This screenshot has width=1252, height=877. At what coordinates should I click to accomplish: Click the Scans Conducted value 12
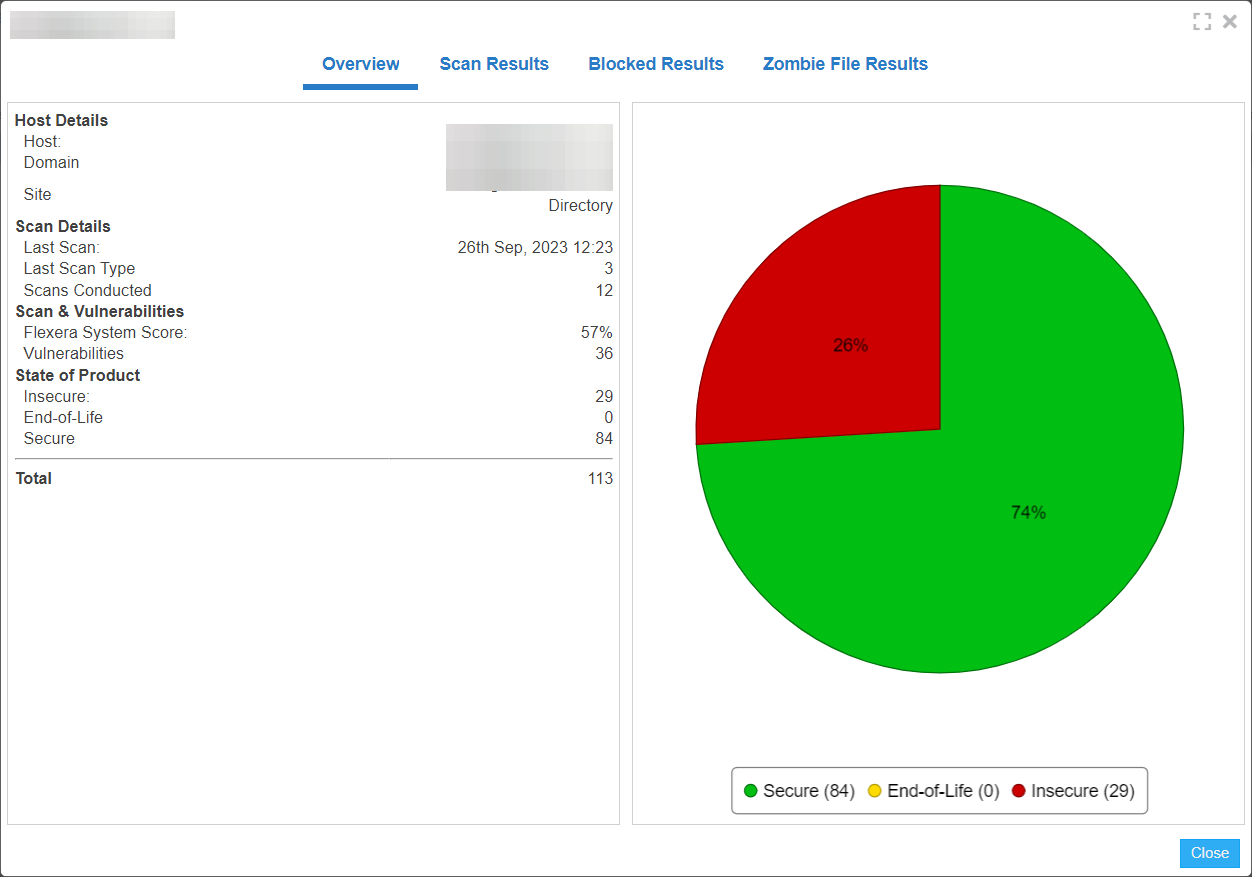point(604,291)
